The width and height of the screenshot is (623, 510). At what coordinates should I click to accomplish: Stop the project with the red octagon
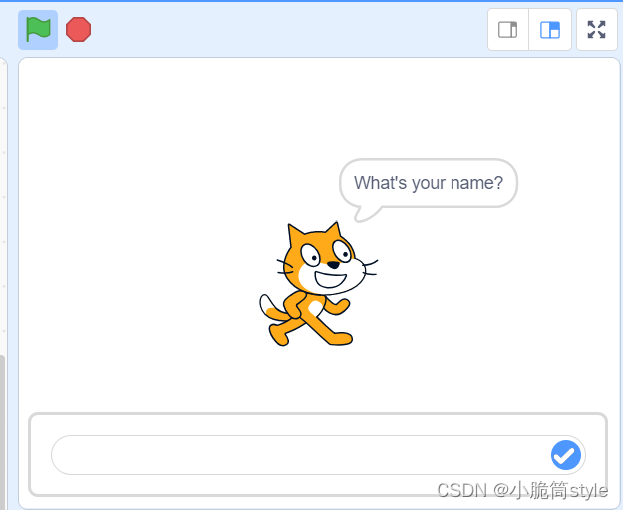[x=78, y=29]
